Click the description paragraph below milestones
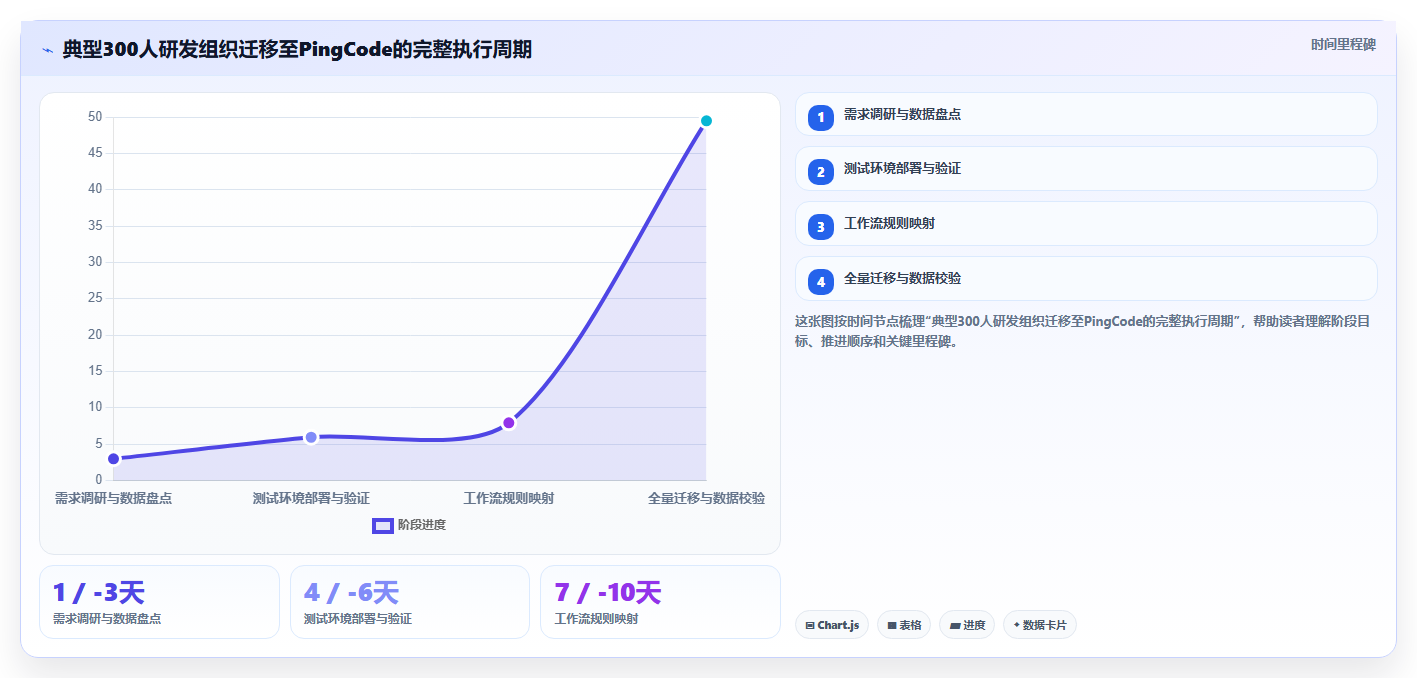 click(x=1082, y=331)
